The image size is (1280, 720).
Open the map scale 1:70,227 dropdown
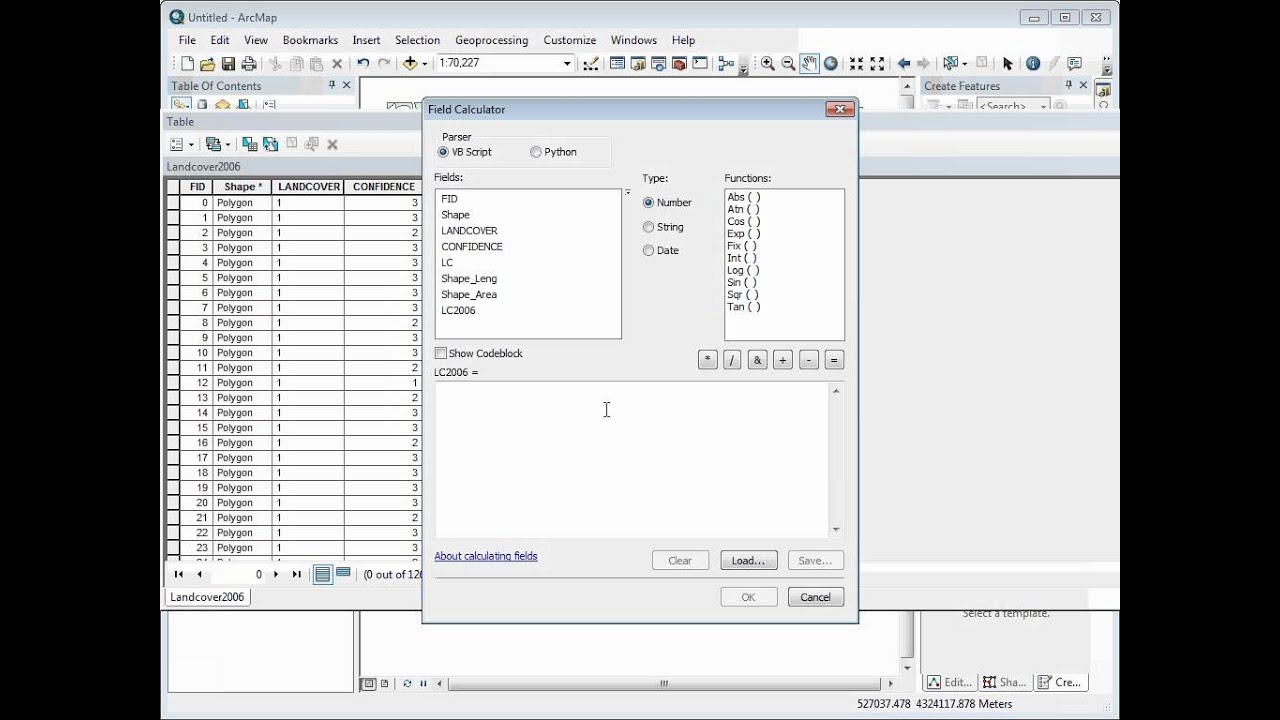click(567, 64)
